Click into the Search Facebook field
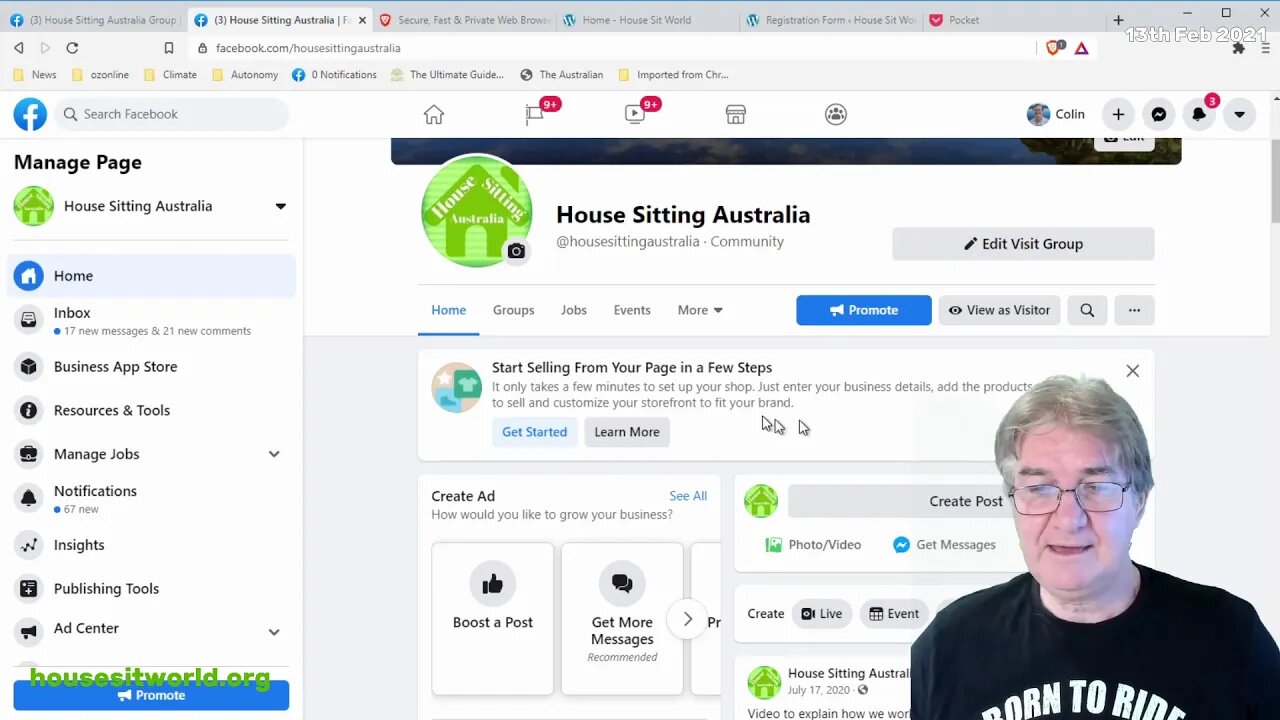The width and height of the screenshot is (1280, 720). point(172,114)
